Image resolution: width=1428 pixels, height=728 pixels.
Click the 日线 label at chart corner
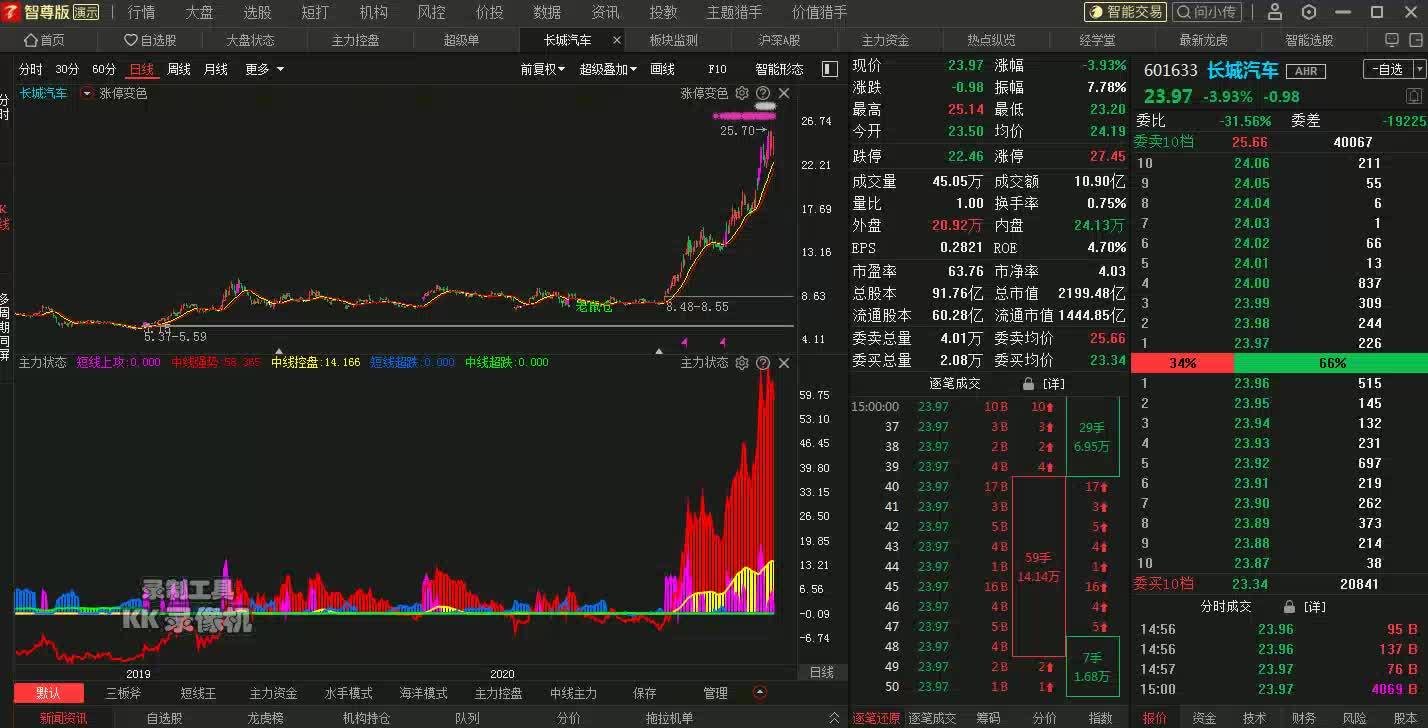pyautogui.click(x=821, y=672)
